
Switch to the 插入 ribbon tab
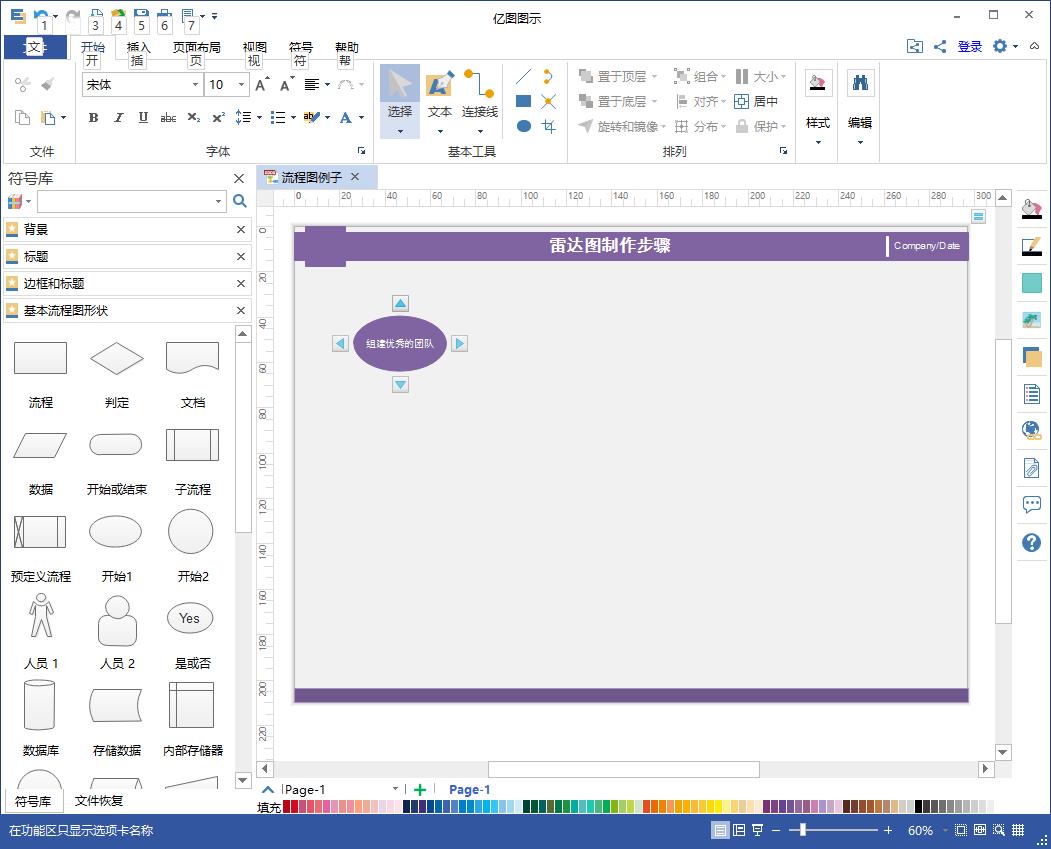[x=139, y=47]
